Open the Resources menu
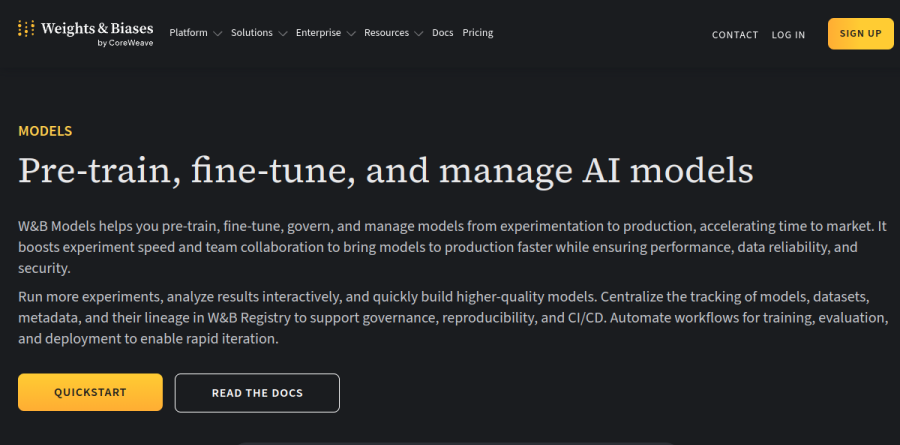 [x=386, y=33]
